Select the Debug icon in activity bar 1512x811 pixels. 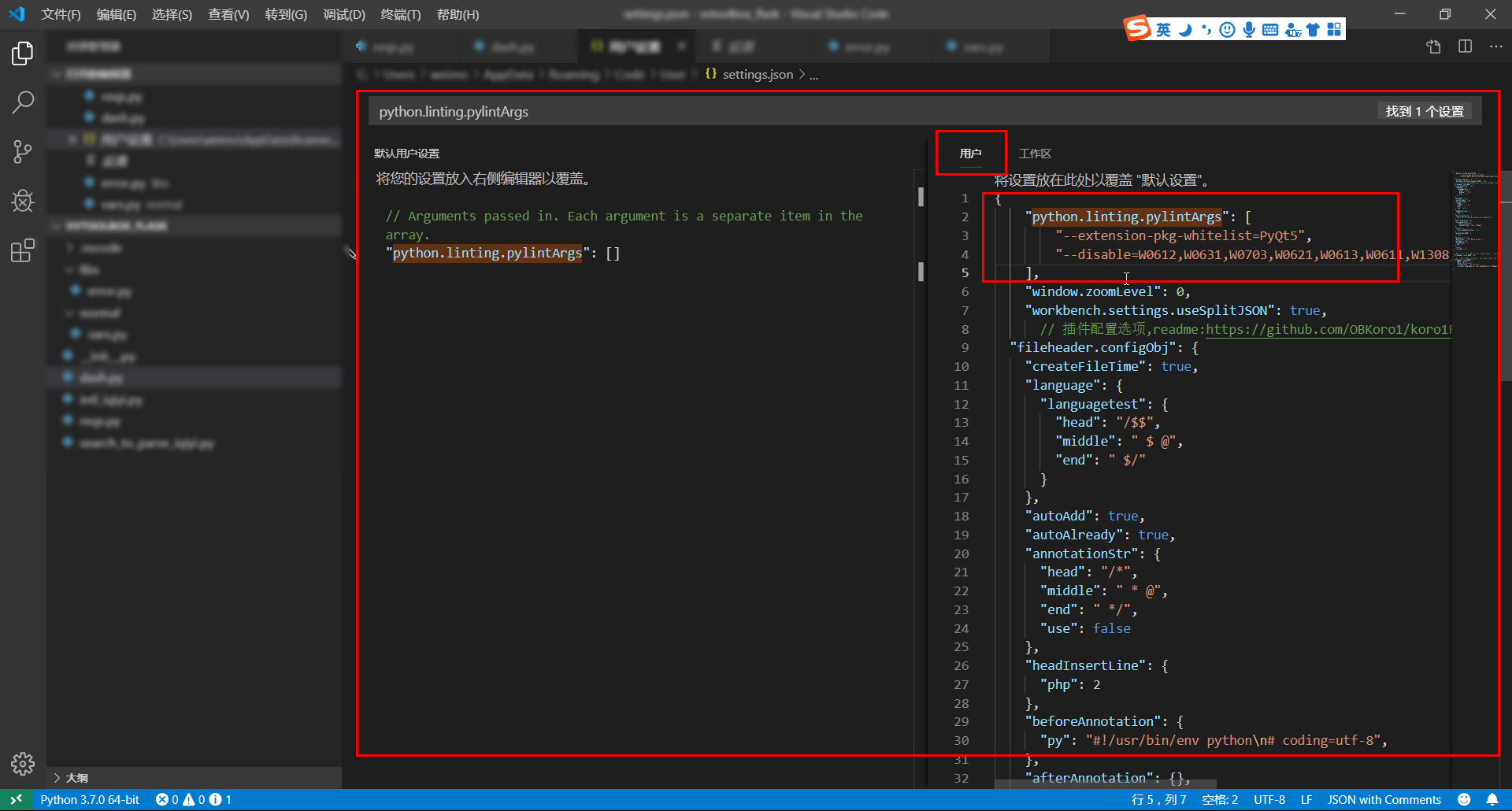tap(22, 201)
